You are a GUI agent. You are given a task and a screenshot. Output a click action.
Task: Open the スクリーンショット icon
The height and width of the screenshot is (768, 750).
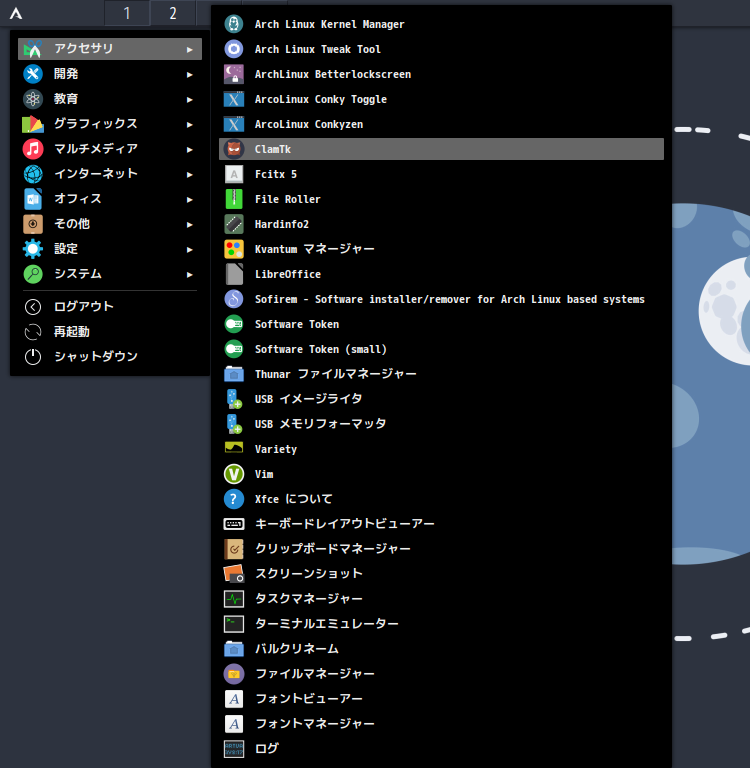[234, 574]
